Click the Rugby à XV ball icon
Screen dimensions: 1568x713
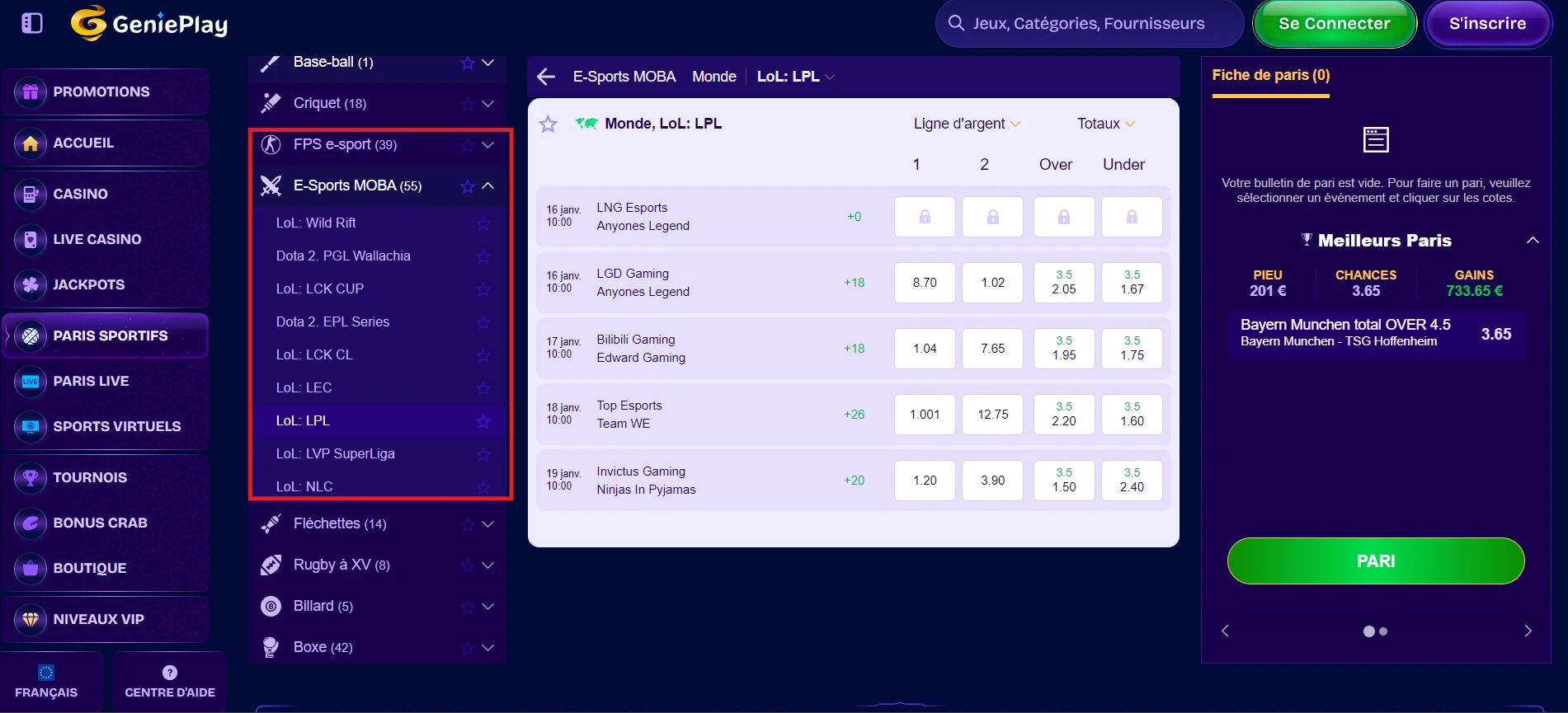coord(271,565)
